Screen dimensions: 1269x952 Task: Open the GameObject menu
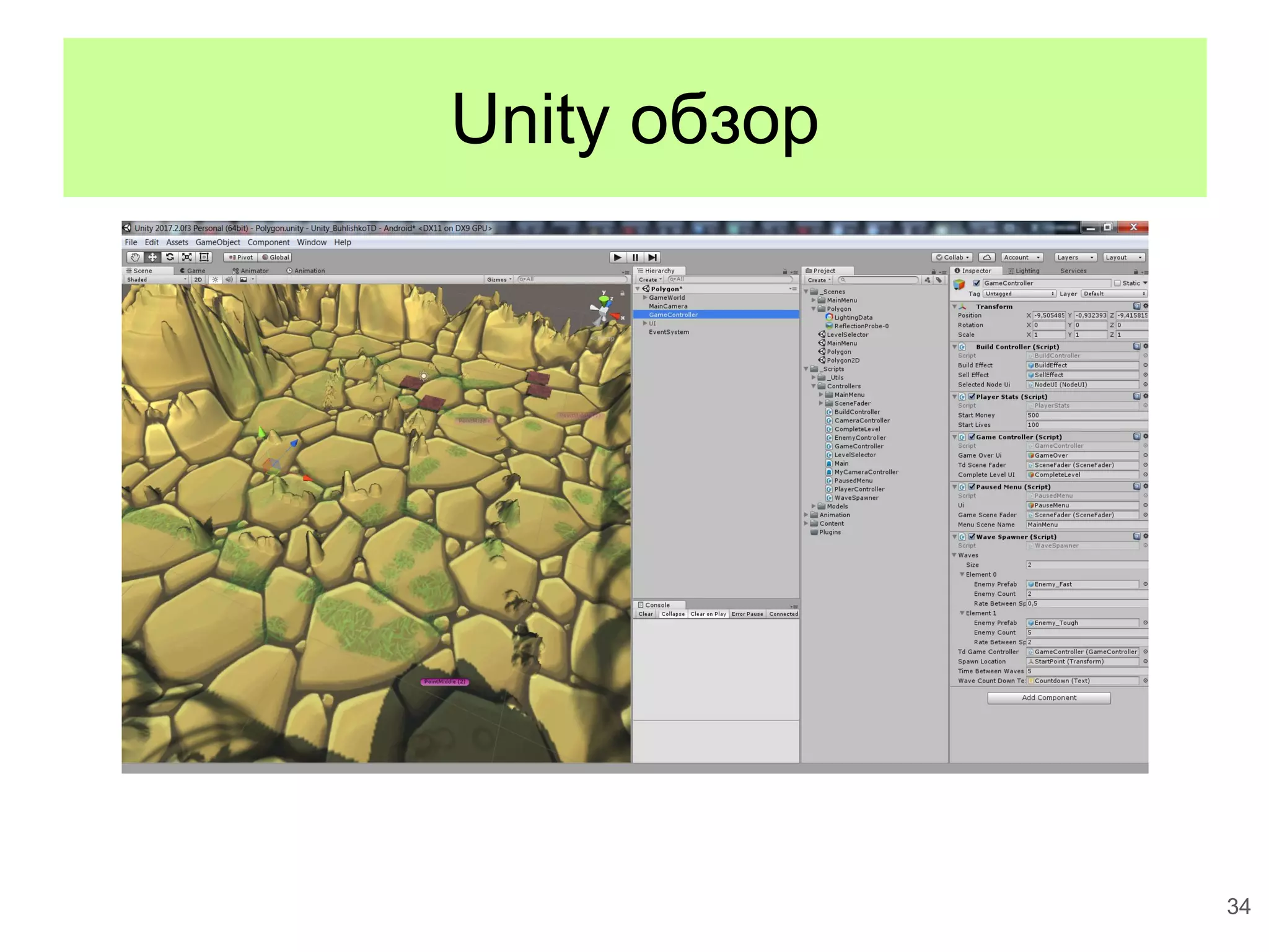click(x=217, y=242)
